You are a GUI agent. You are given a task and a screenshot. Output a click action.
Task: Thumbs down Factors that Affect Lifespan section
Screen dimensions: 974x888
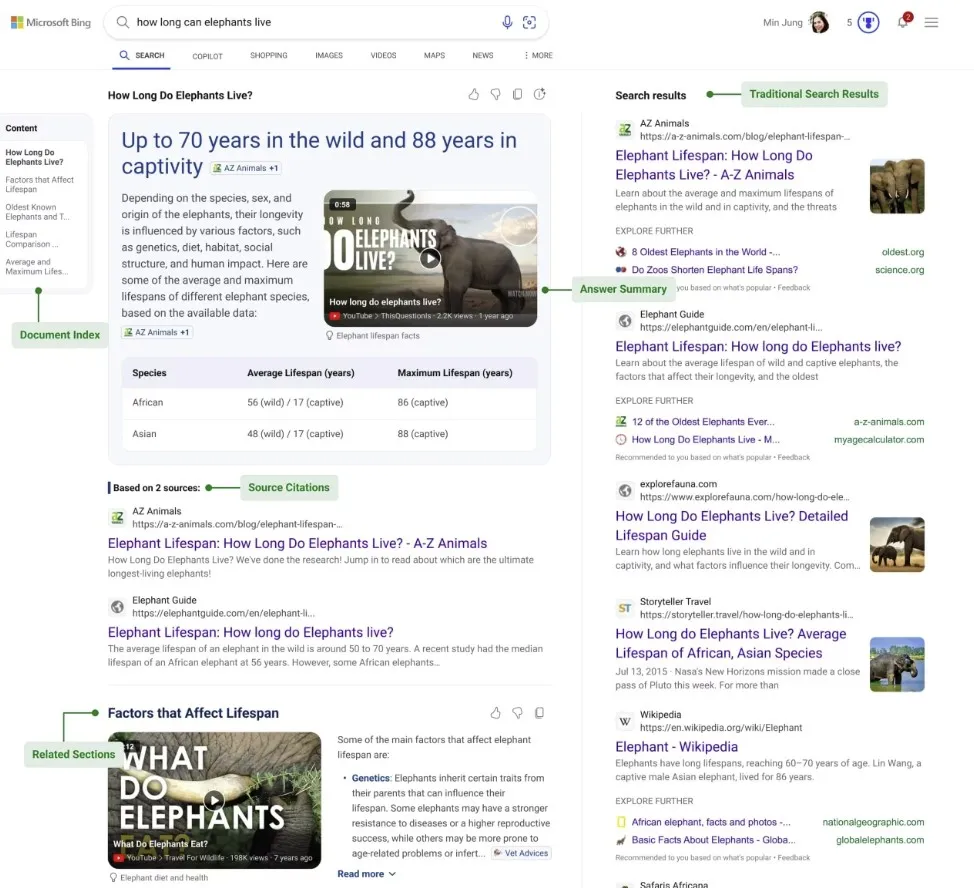[x=517, y=713]
